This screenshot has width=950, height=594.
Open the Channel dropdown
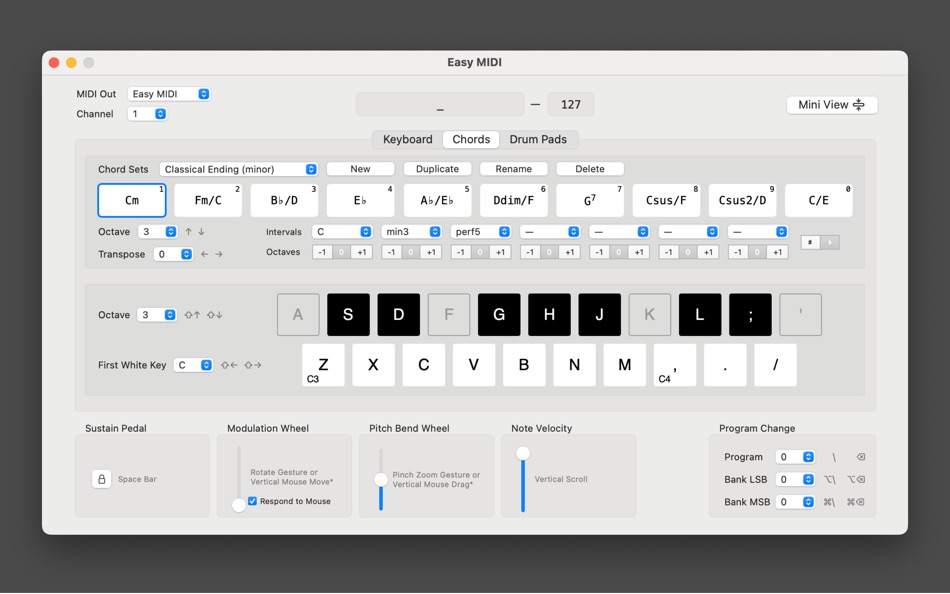point(147,114)
